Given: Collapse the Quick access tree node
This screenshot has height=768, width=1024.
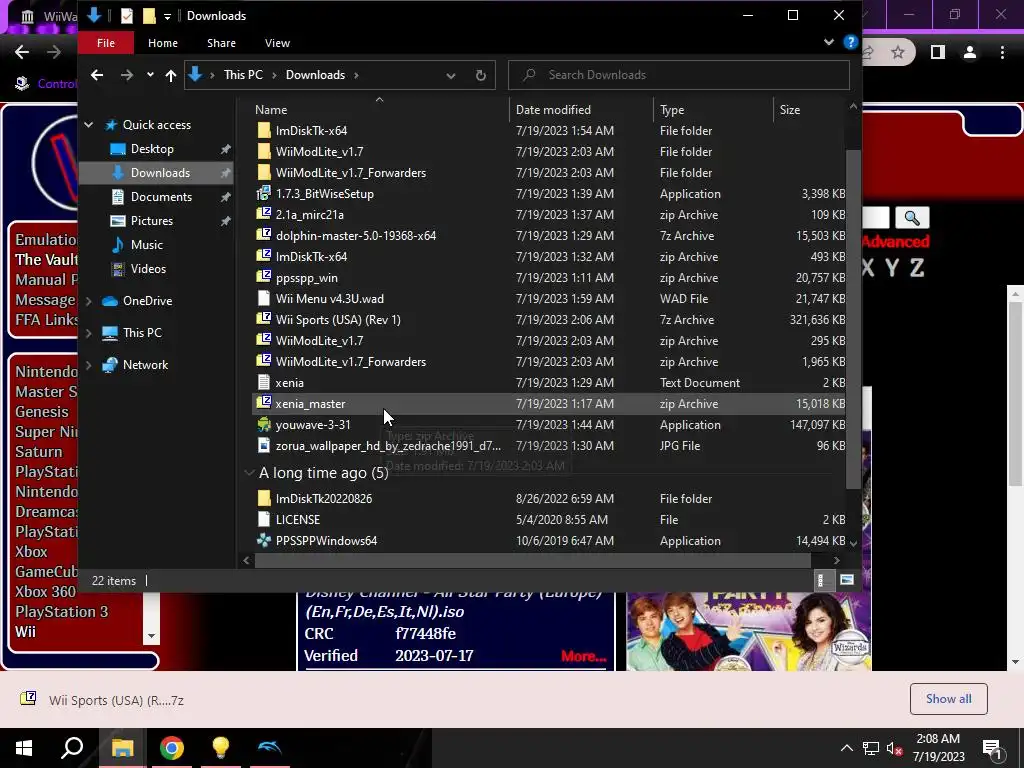Looking at the screenshot, I should point(89,125).
